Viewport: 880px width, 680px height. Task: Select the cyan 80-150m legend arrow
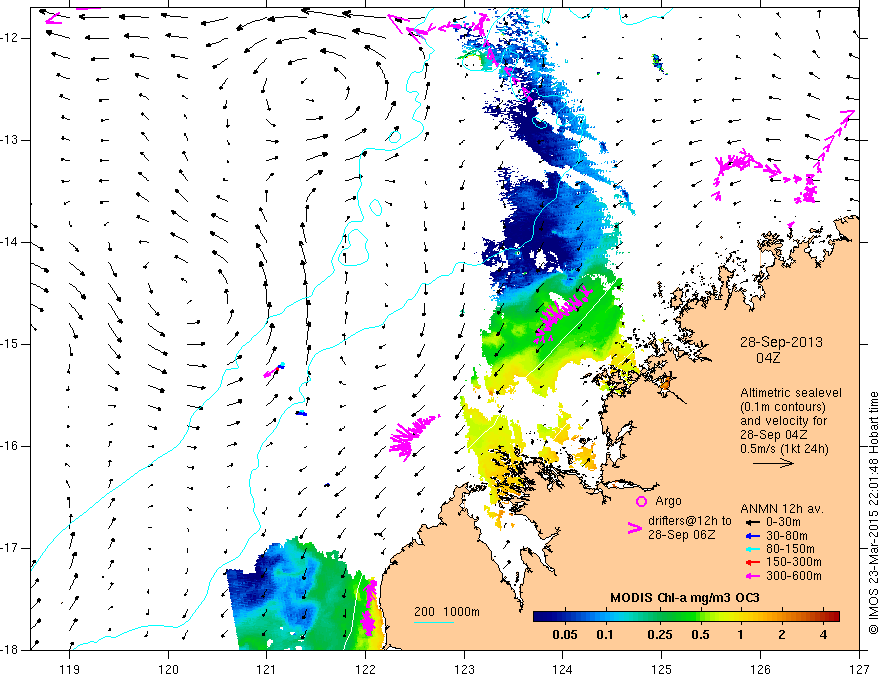point(752,549)
